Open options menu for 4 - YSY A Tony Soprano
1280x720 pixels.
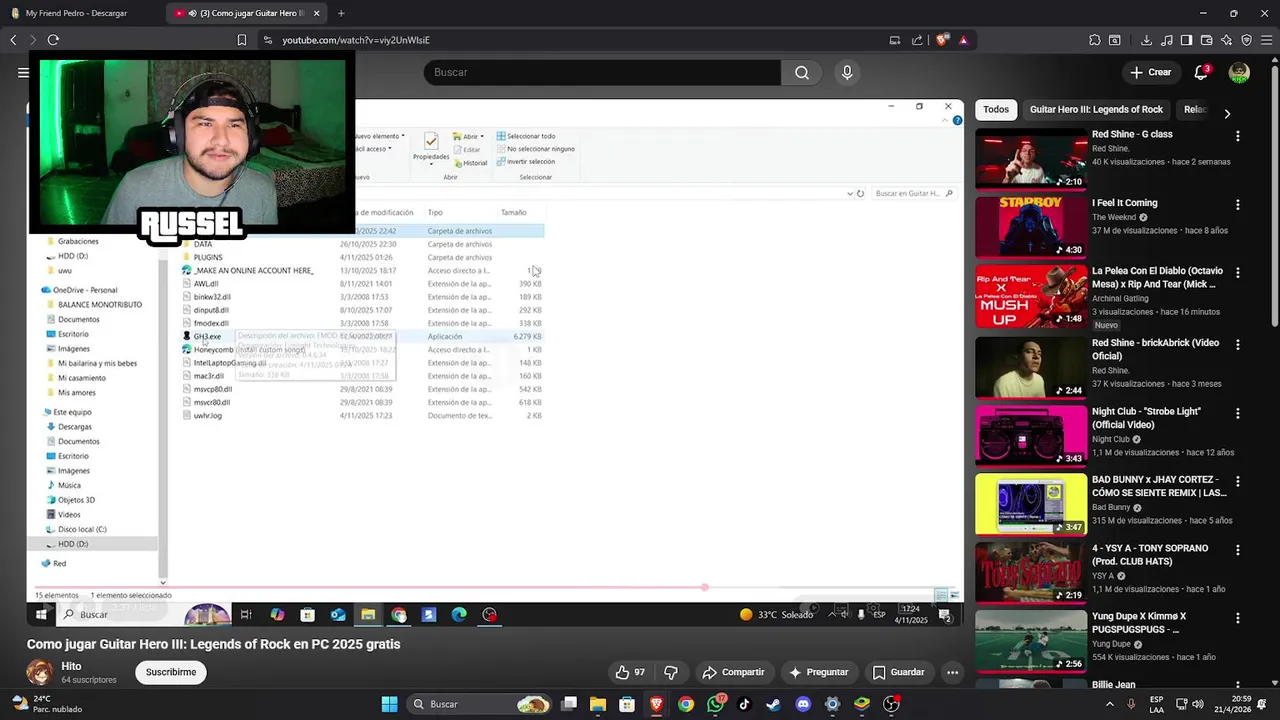tap(1238, 549)
